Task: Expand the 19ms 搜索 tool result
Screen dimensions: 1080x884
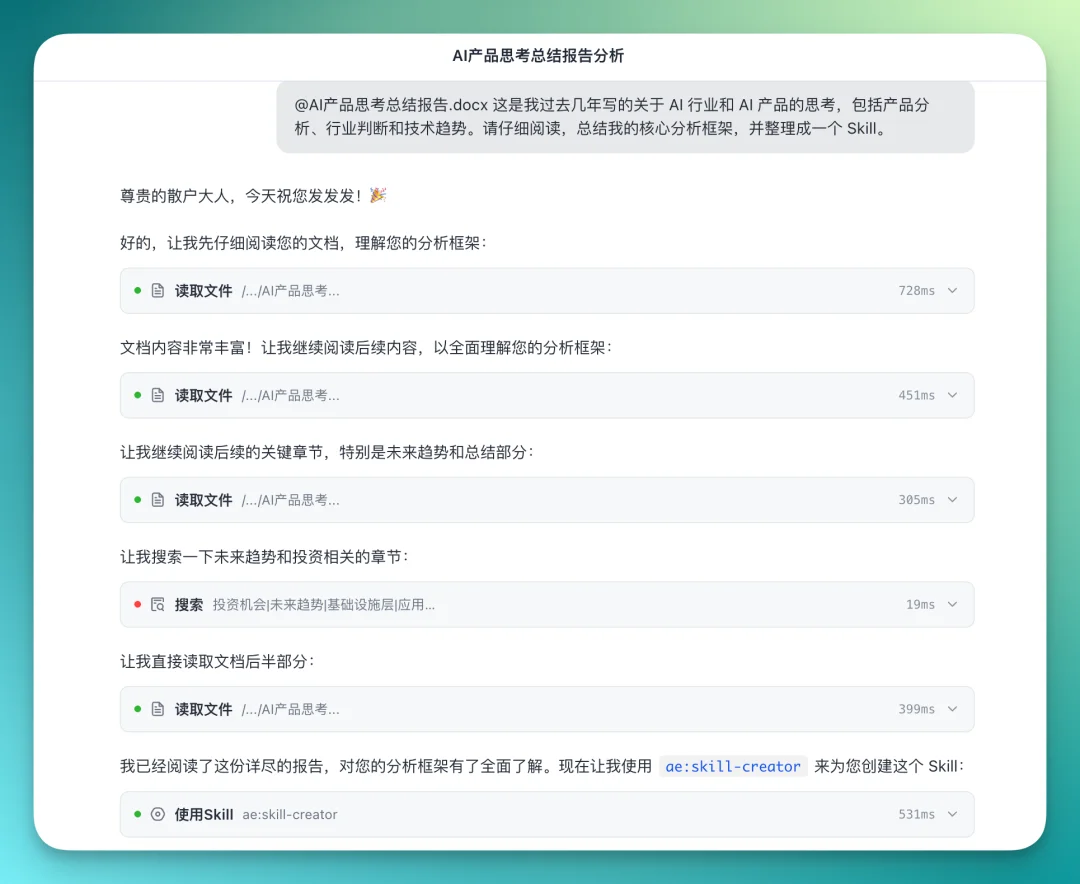Action: click(952, 604)
